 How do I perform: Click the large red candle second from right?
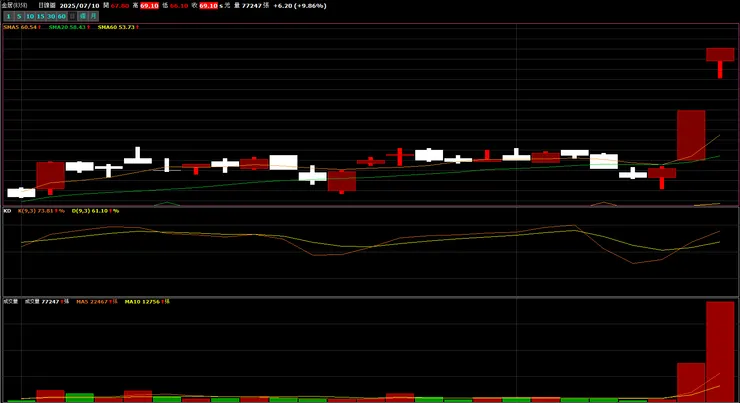(x=691, y=135)
